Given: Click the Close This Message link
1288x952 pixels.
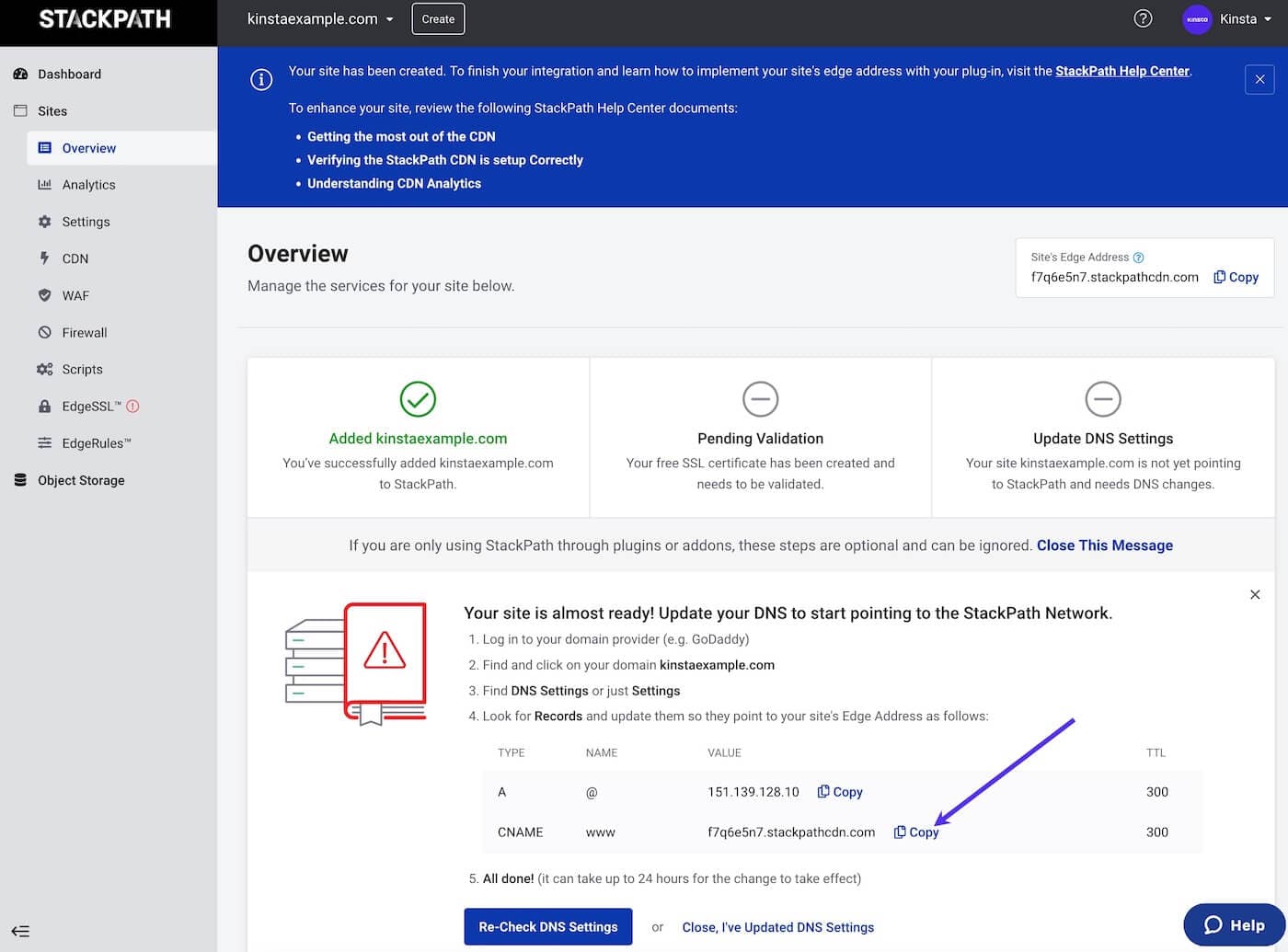Looking at the screenshot, I should click(1104, 545).
